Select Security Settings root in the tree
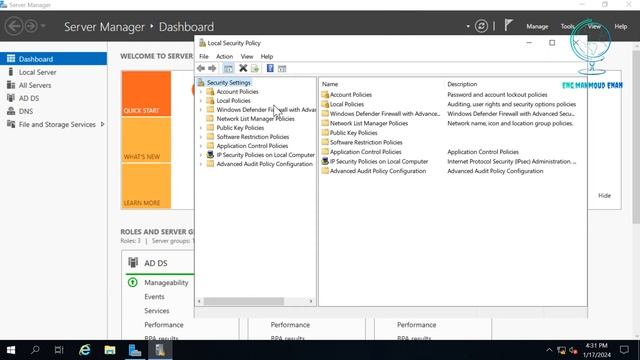 (229, 82)
